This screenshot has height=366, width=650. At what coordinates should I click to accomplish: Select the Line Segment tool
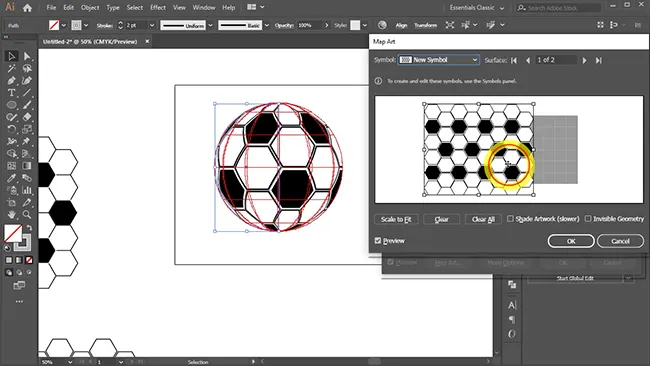pos(27,93)
